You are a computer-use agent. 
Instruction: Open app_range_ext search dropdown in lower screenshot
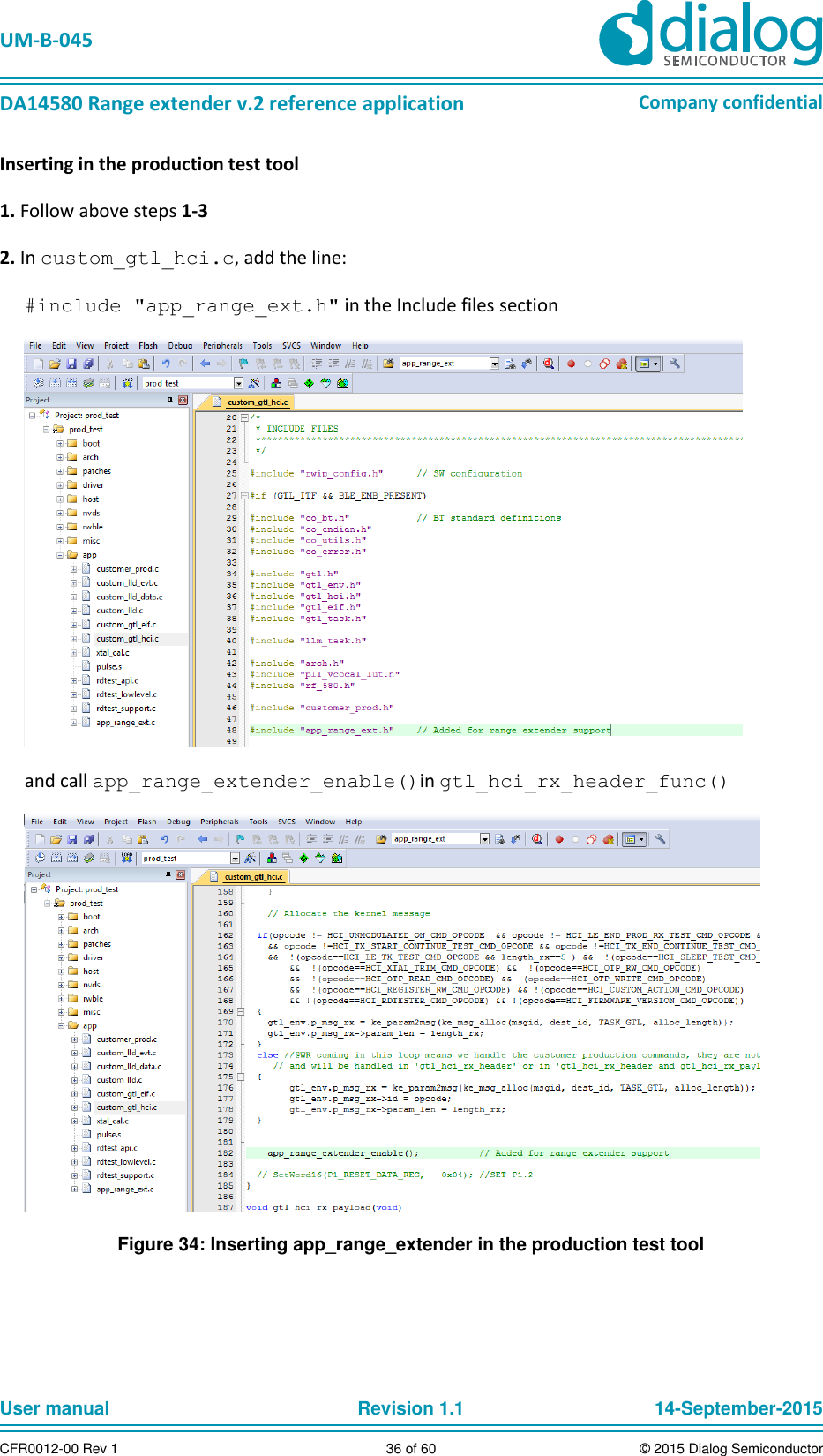[x=484, y=839]
